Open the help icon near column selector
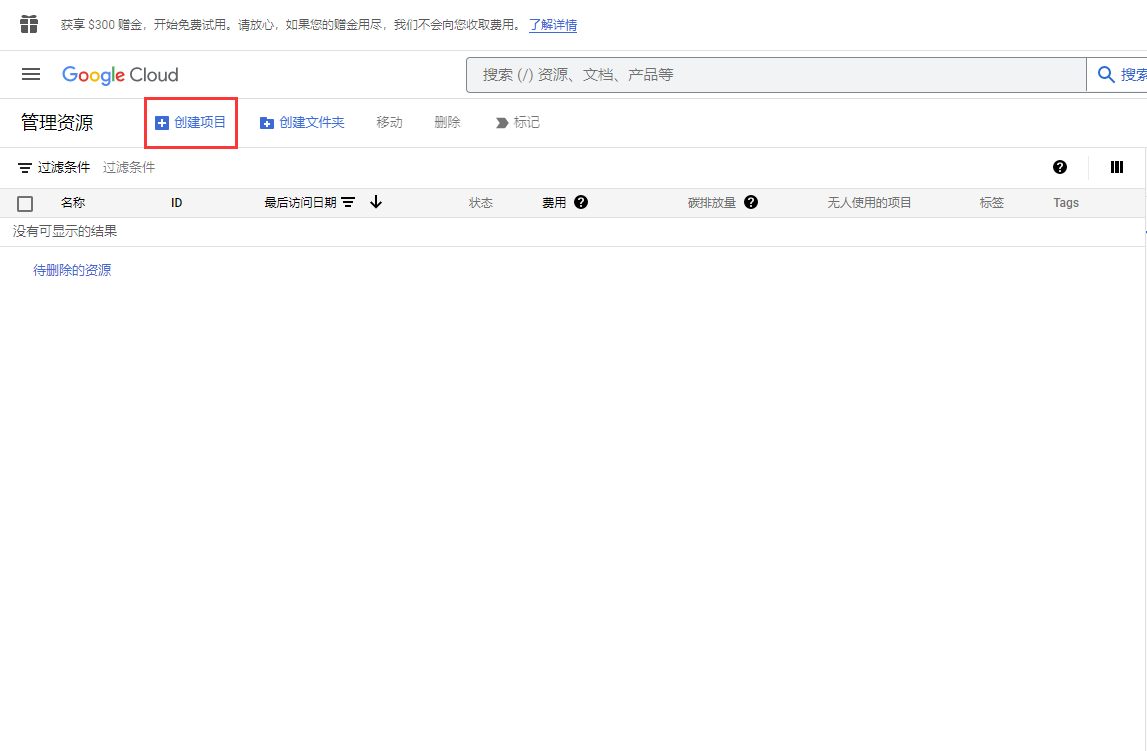The height and width of the screenshot is (751, 1147). (x=1059, y=167)
